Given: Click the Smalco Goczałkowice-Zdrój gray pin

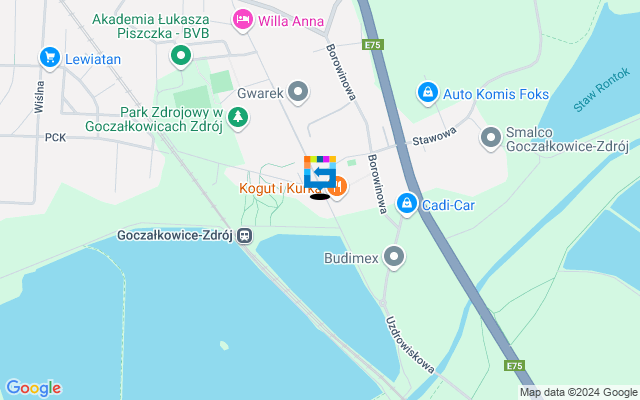Looking at the screenshot, I should [x=491, y=138].
